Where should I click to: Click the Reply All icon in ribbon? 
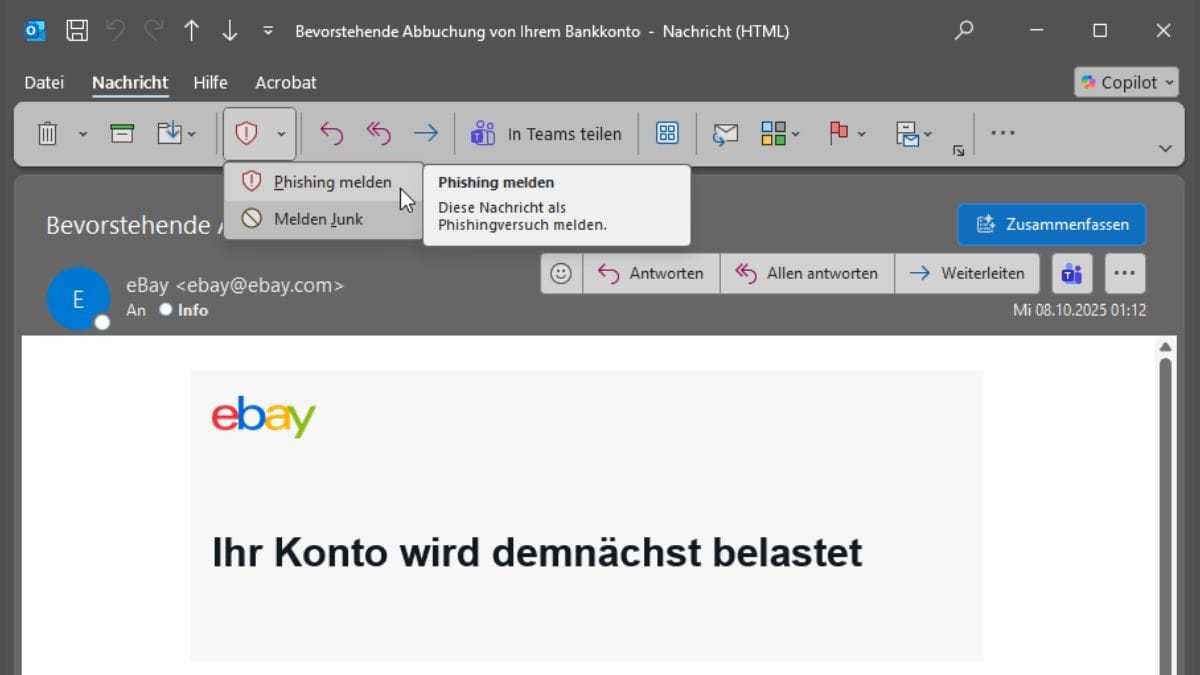(378, 133)
